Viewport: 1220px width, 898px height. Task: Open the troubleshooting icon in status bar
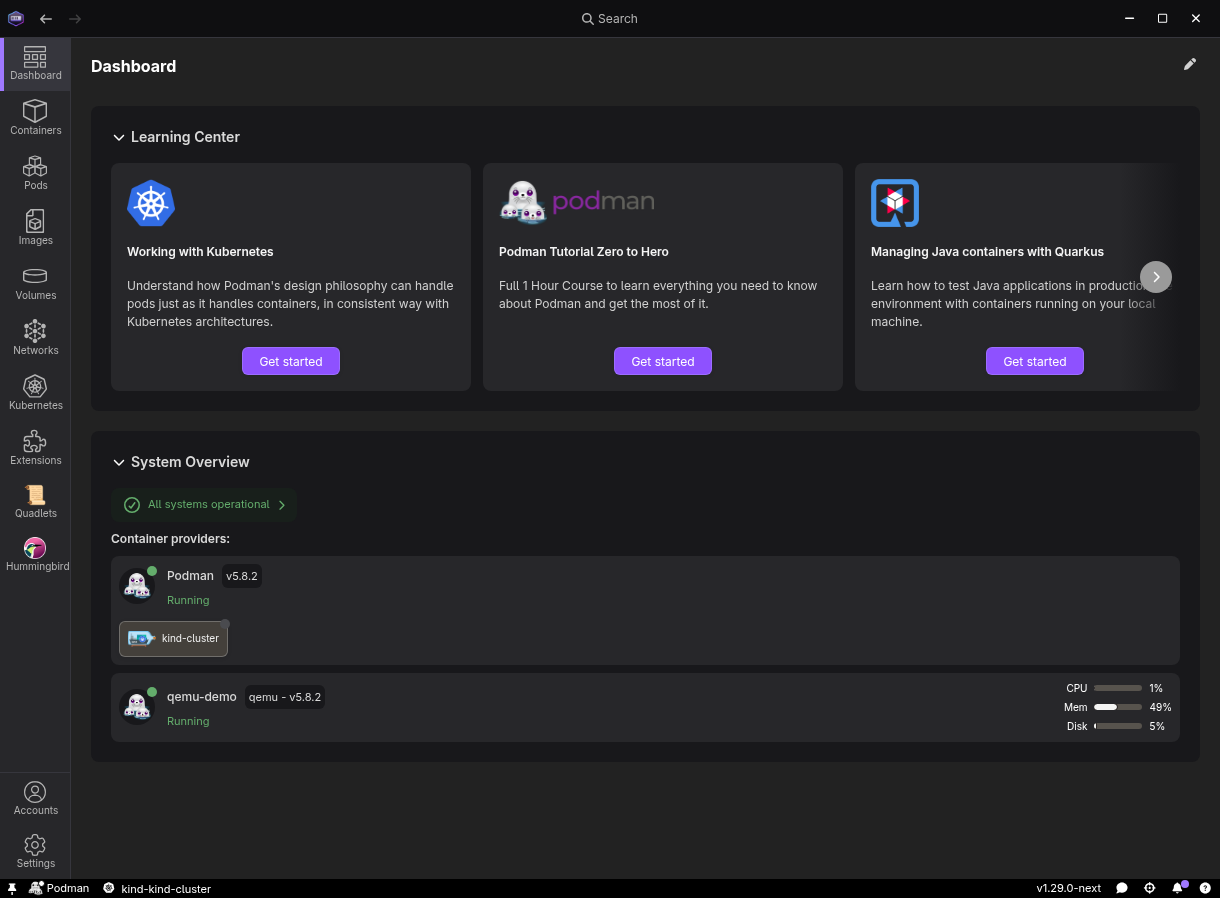pos(1150,888)
